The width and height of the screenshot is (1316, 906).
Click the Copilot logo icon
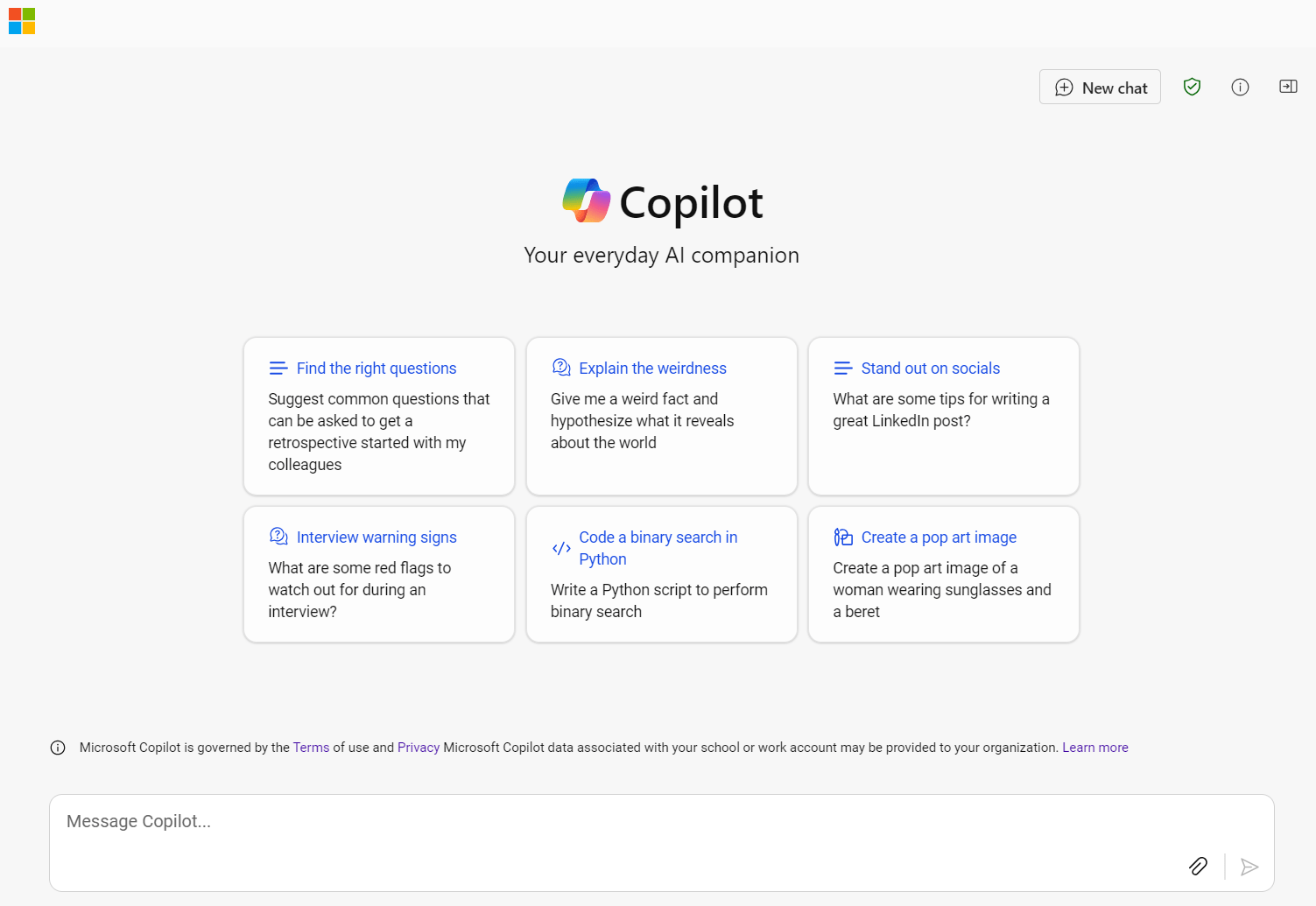(585, 200)
